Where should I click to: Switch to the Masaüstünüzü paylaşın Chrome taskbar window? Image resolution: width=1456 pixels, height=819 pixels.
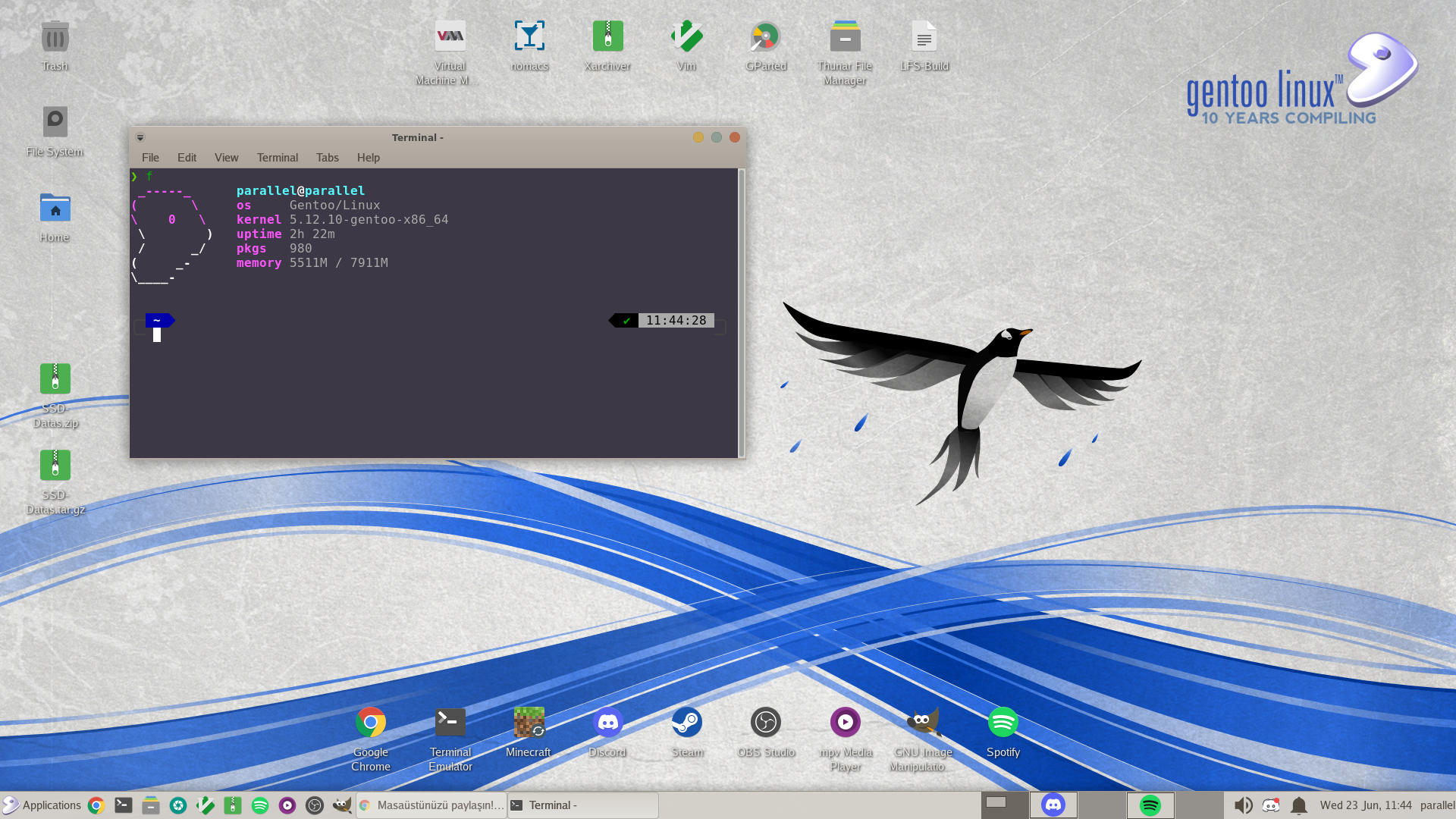pos(431,805)
